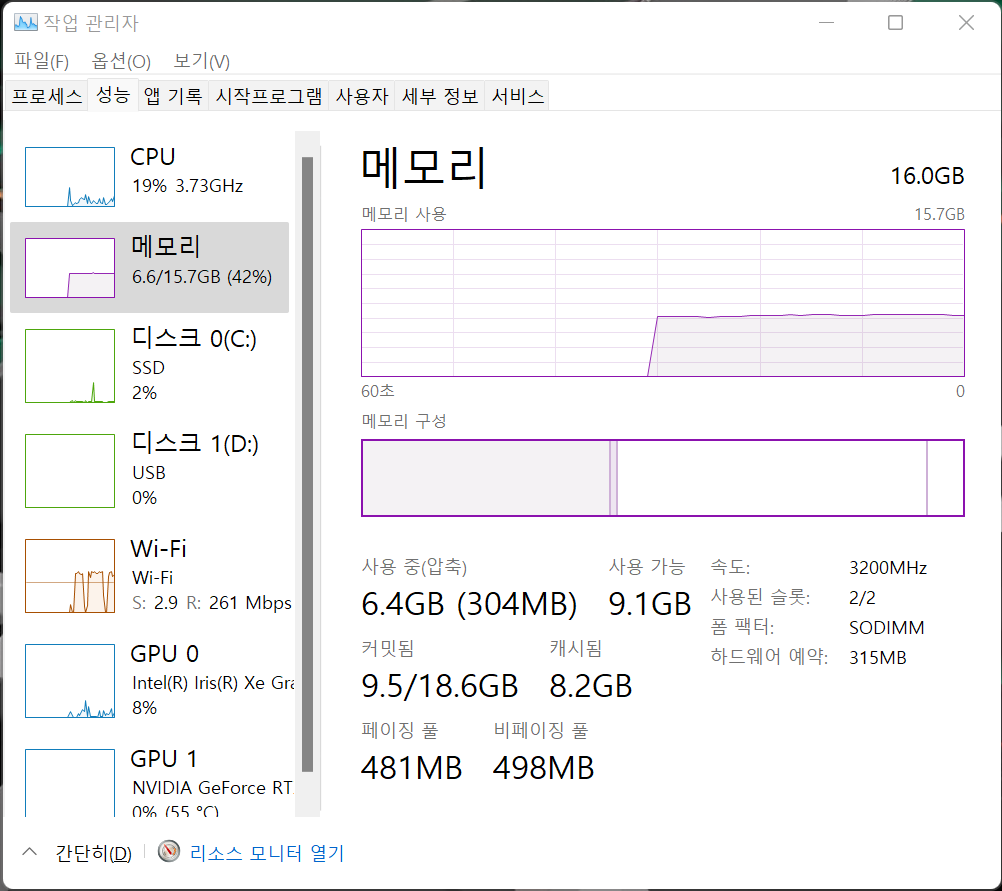
Task: Collapse view with 간단히 chevron arrow
Action: (30, 852)
